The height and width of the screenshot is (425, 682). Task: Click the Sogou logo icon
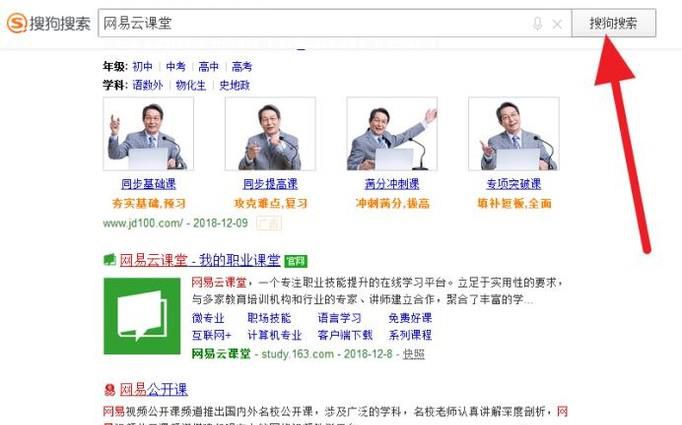17,23
